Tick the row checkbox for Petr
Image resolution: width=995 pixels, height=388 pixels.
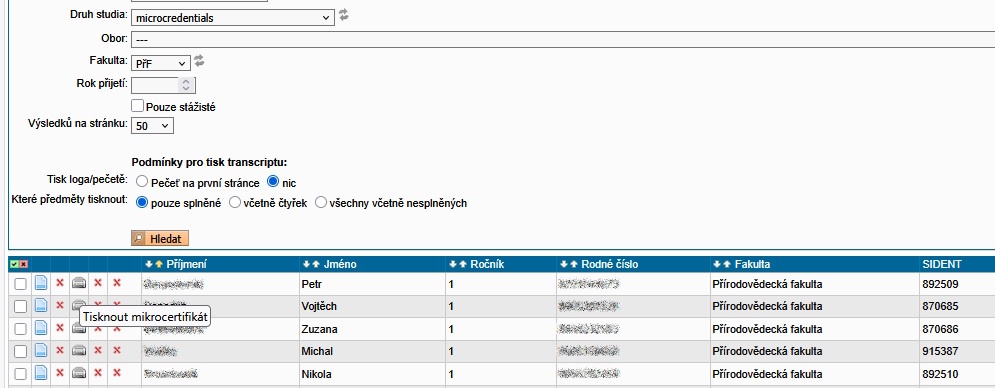(x=20, y=284)
